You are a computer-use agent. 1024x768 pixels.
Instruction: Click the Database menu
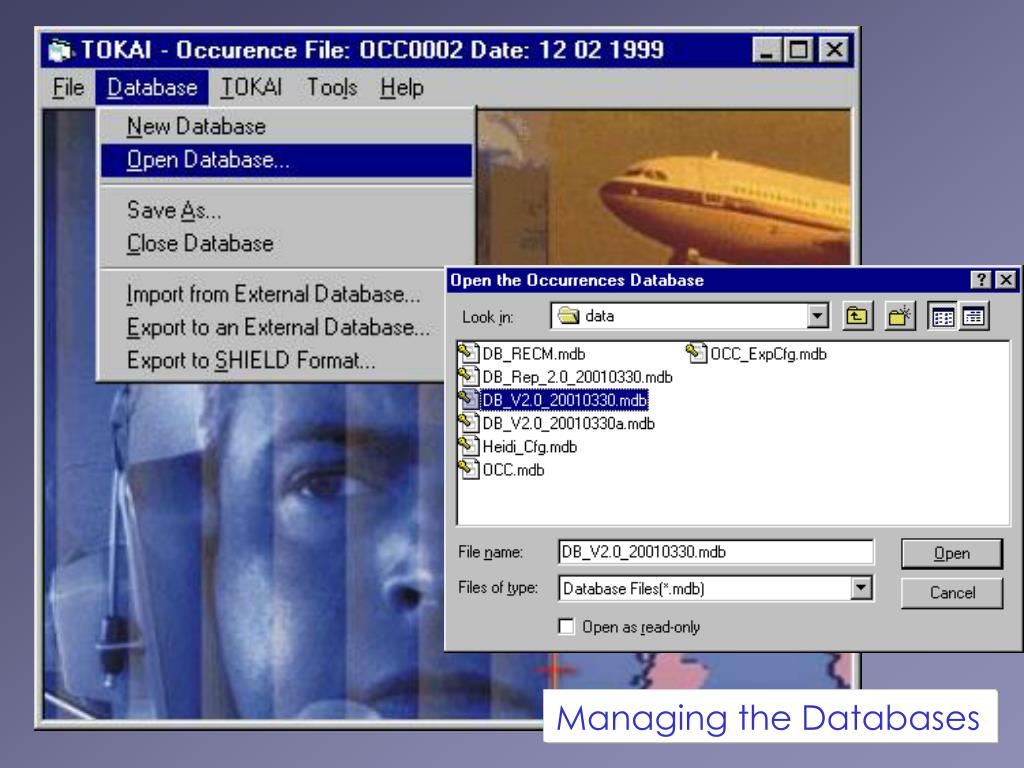tap(152, 88)
